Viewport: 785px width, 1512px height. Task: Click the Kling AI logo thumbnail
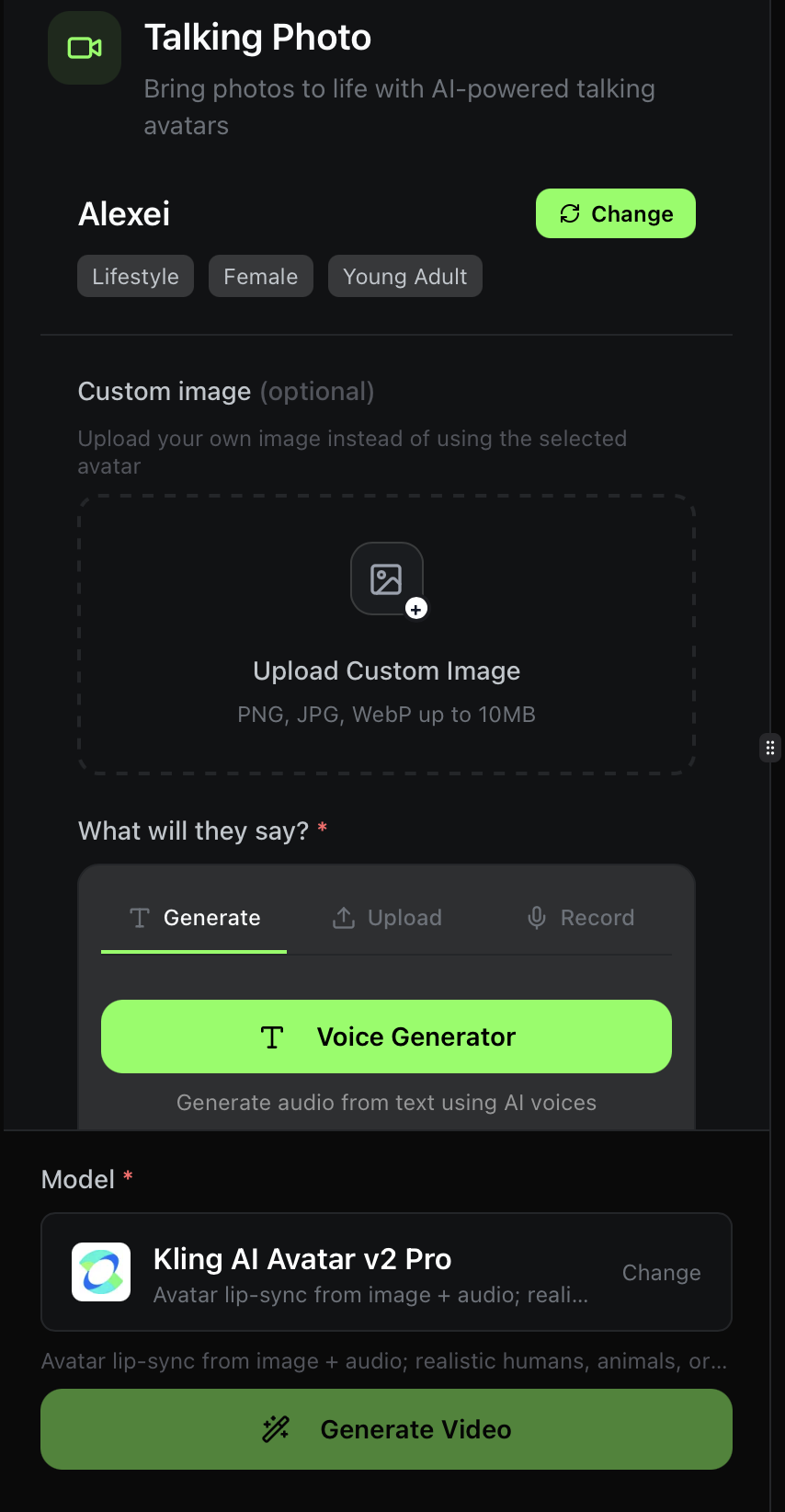[x=101, y=1272]
